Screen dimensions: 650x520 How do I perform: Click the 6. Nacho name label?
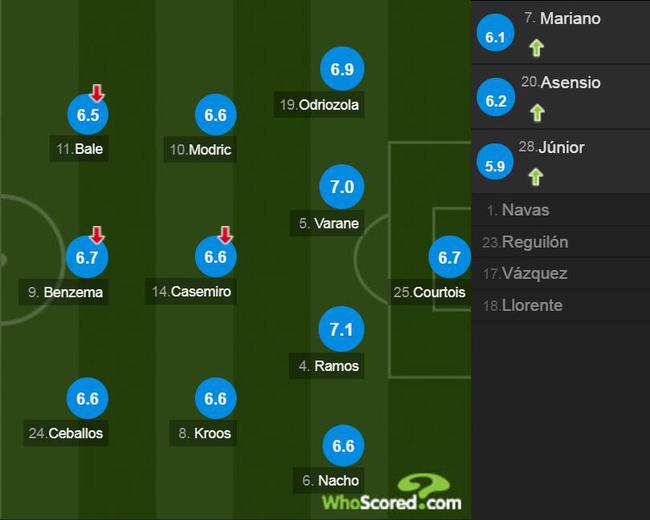point(329,481)
